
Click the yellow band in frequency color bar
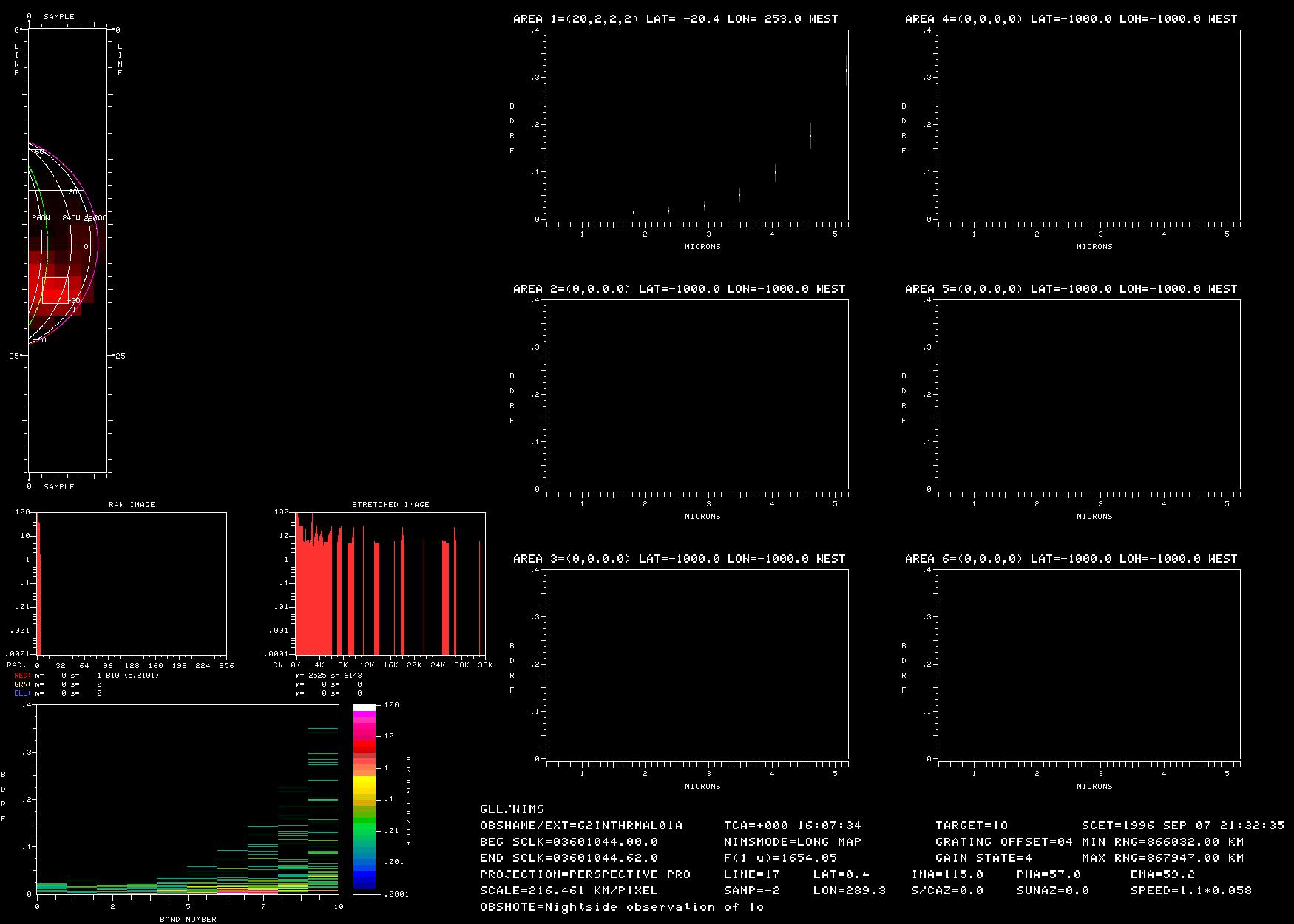tap(364, 784)
